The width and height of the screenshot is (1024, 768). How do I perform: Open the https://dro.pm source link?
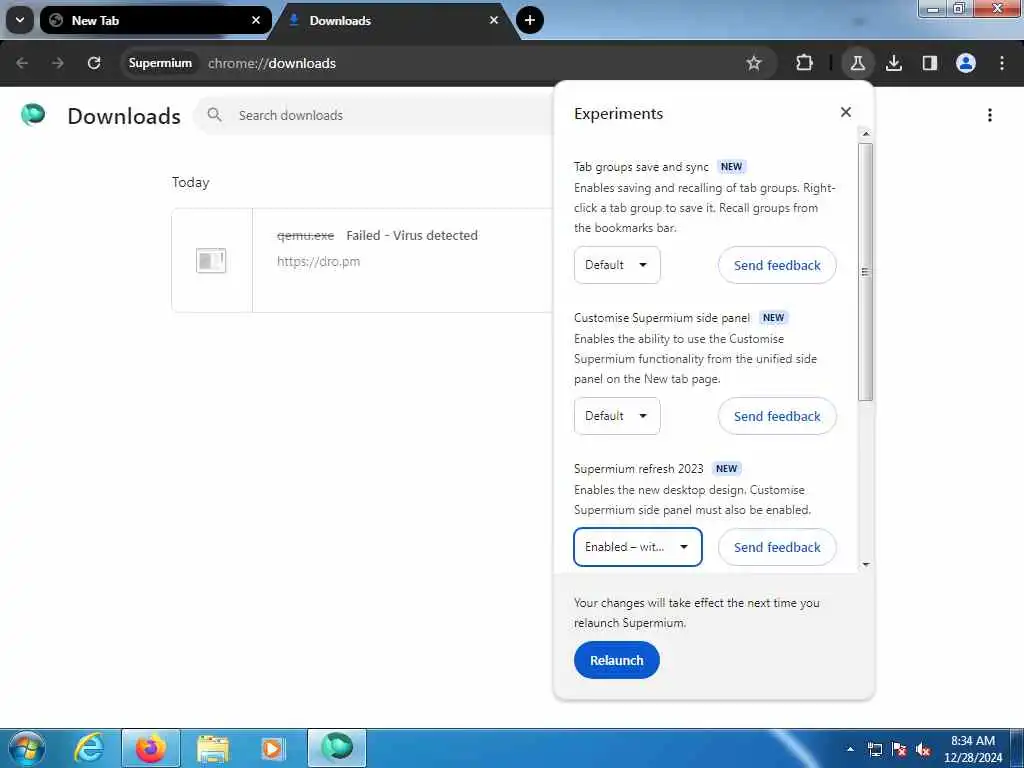(x=318, y=261)
